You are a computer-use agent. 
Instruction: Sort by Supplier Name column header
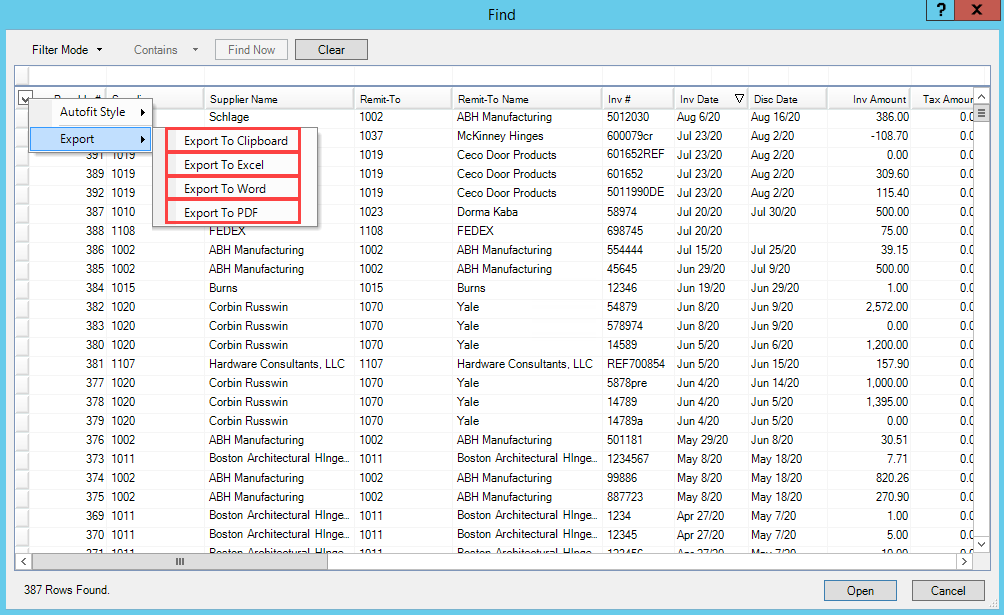click(279, 99)
